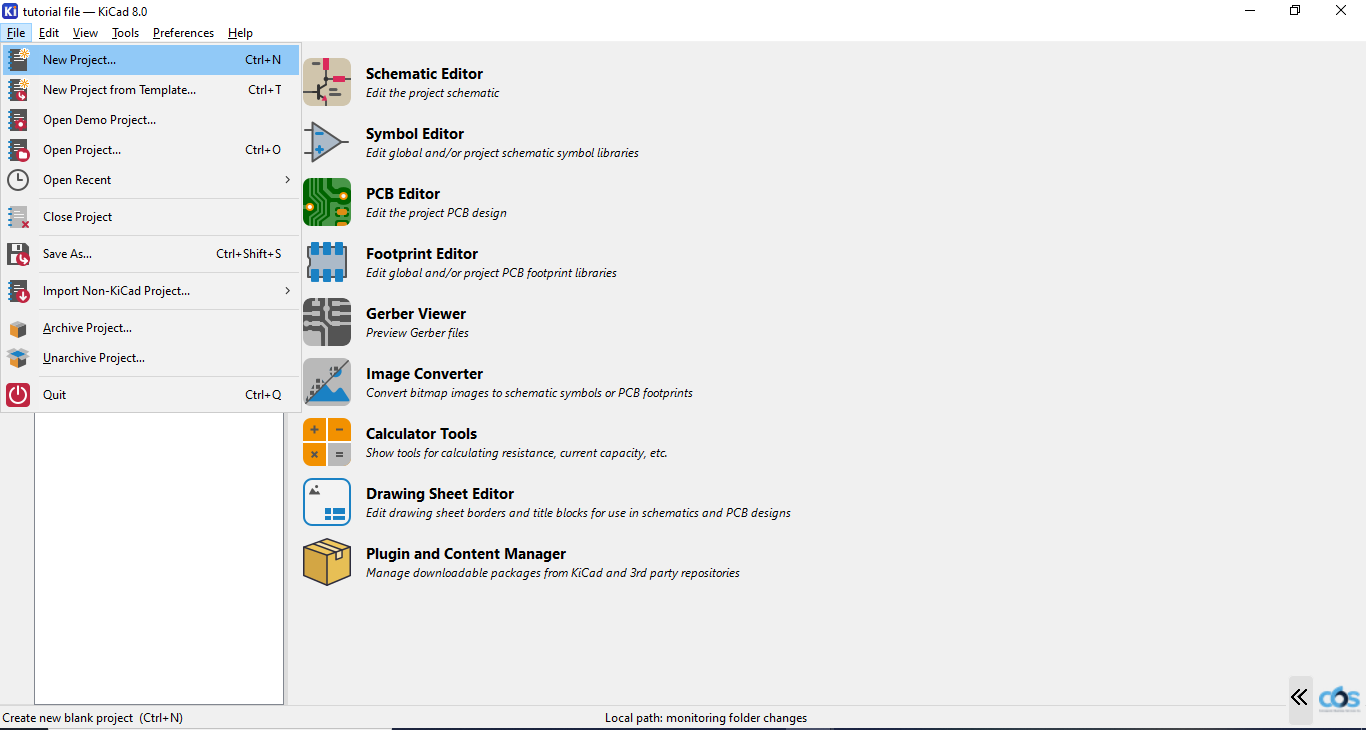Viewport: 1366px width, 730px height.
Task: Click the double-chevron collapse icon
Action: click(x=1299, y=697)
